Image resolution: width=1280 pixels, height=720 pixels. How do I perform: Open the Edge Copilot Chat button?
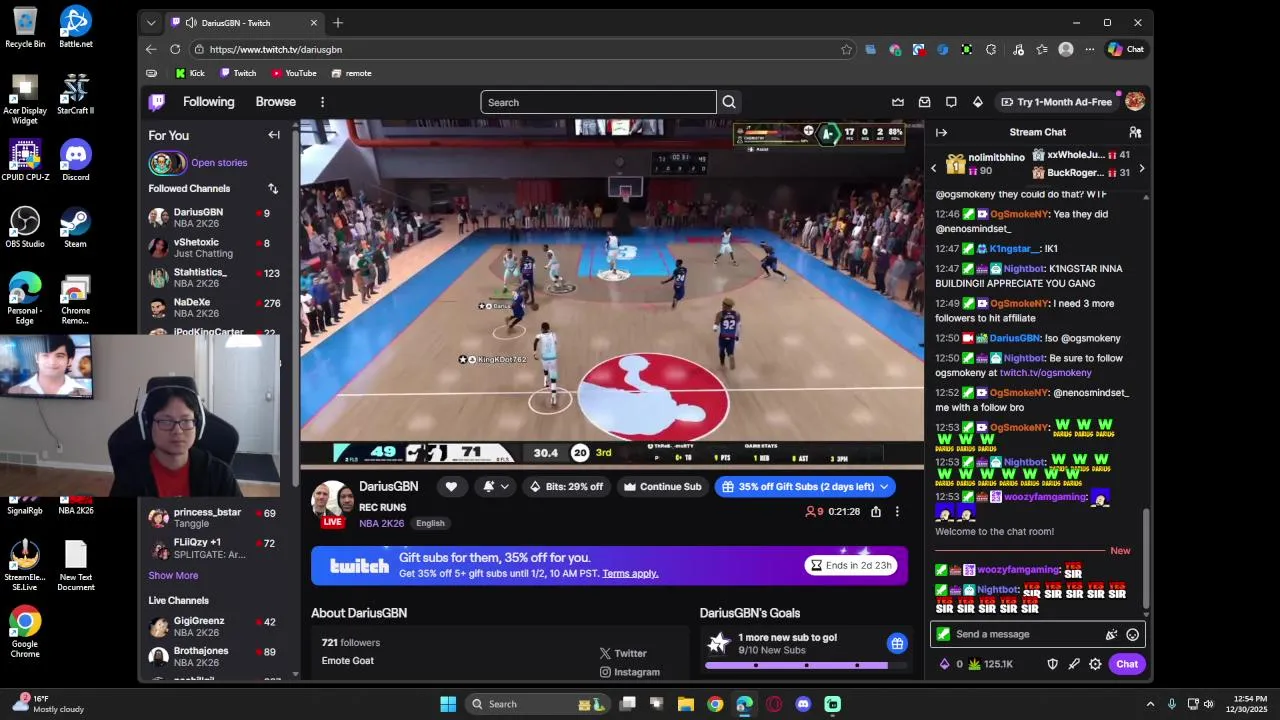[1126, 49]
